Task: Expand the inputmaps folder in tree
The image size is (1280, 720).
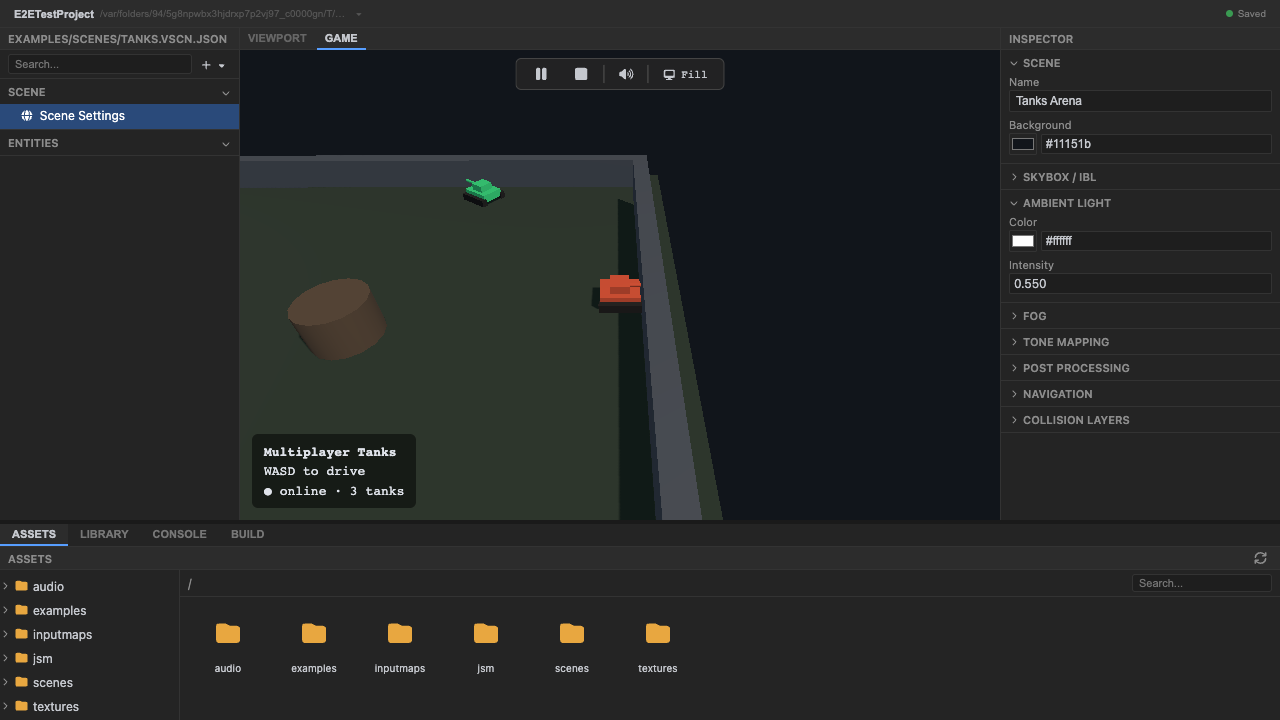Action: [x=6, y=634]
